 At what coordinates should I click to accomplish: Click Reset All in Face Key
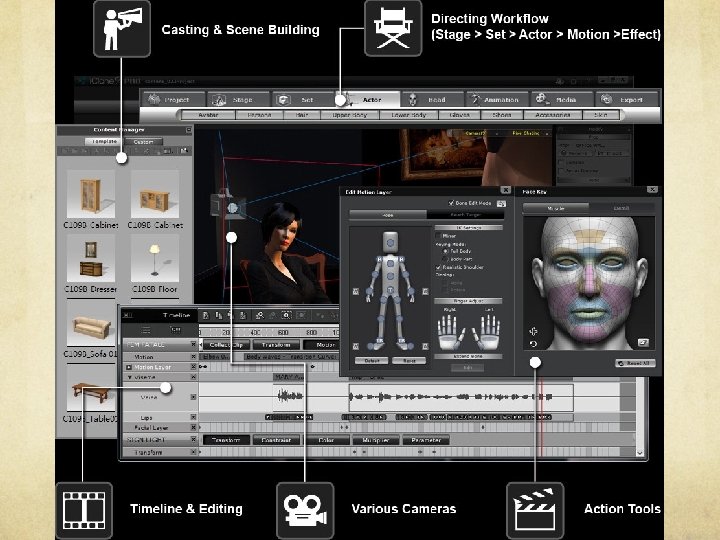click(635, 363)
